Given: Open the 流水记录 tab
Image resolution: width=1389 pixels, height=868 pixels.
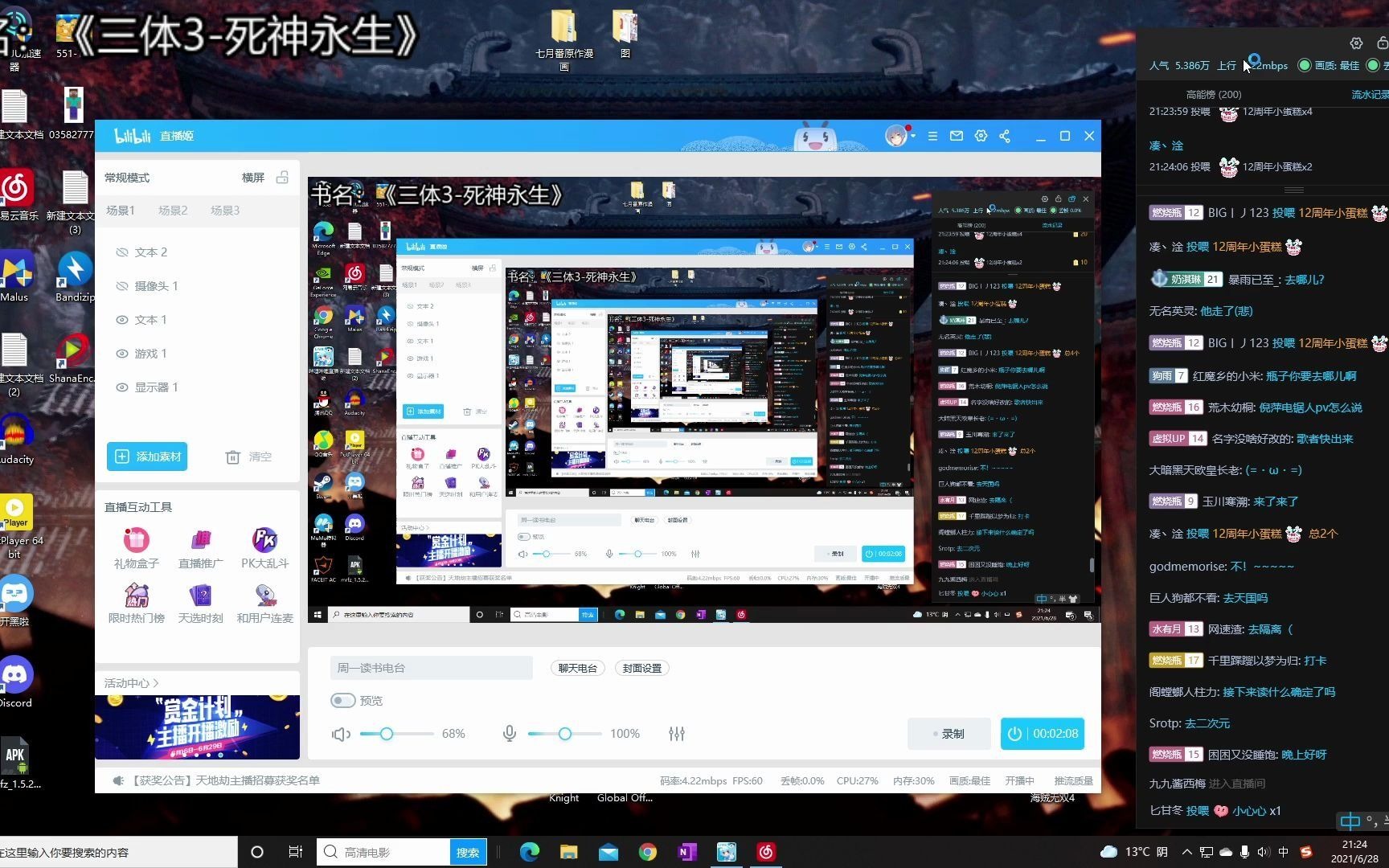Looking at the screenshot, I should coord(1370,94).
